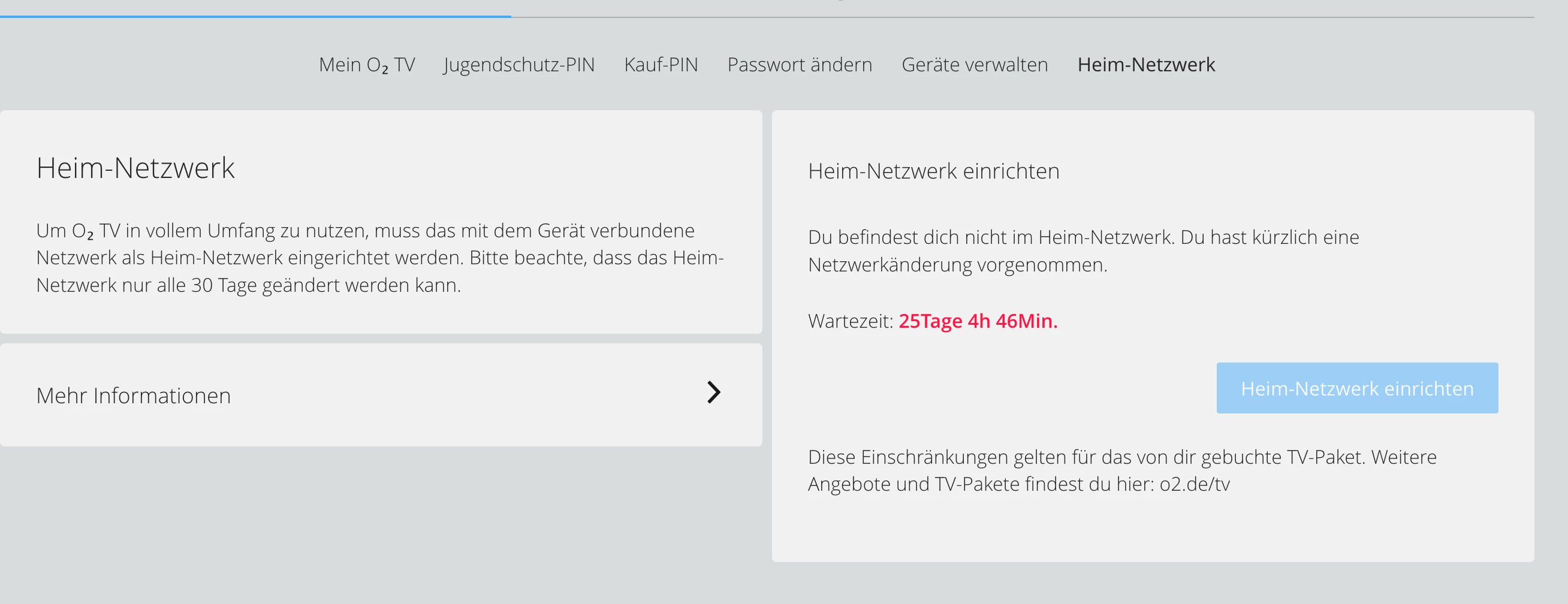Switch to the Jugendschutz-PIN tab
Viewport: 1568px width, 604px height.
point(519,65)
